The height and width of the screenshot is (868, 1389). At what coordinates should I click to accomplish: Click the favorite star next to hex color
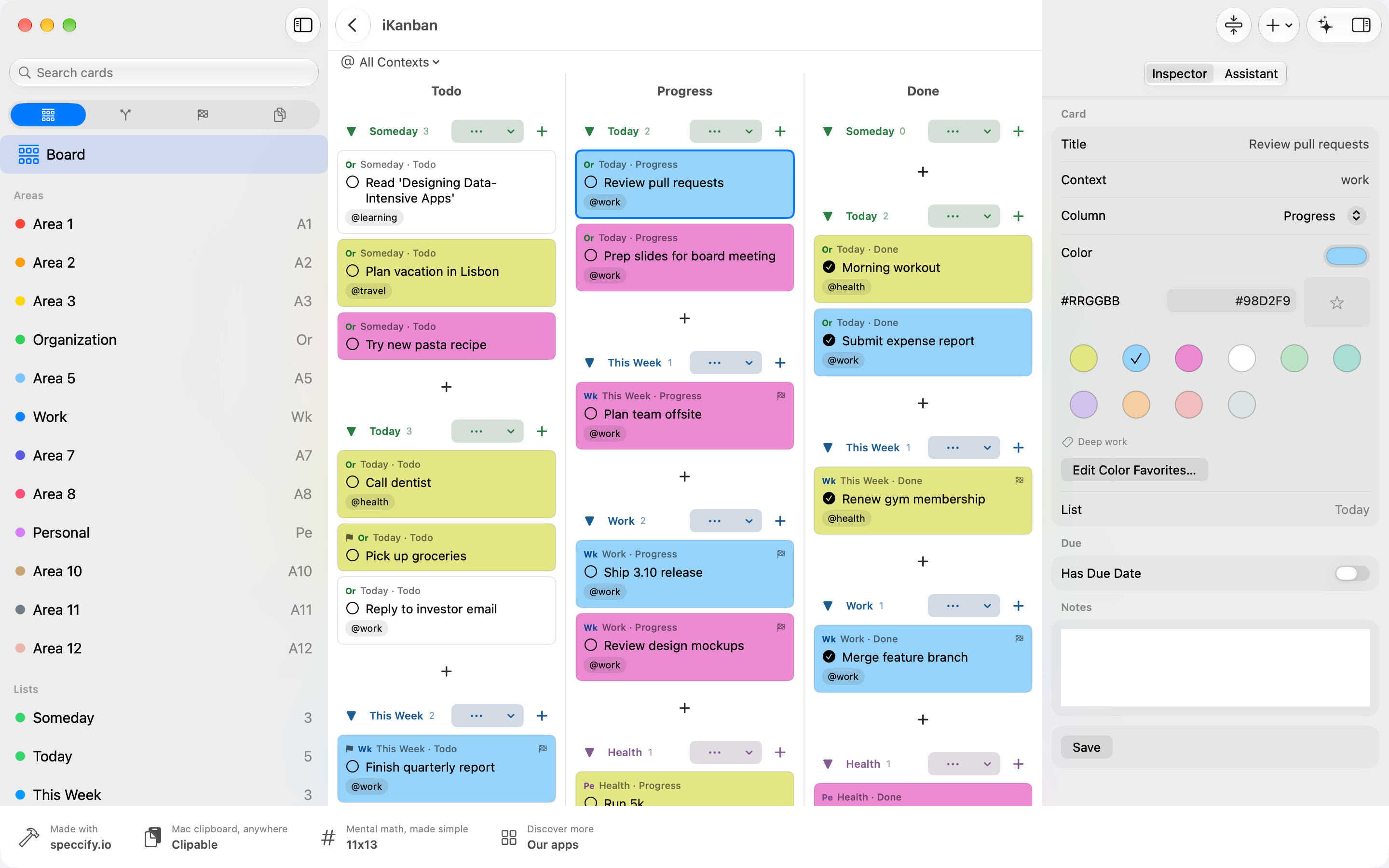point(1336,302)
